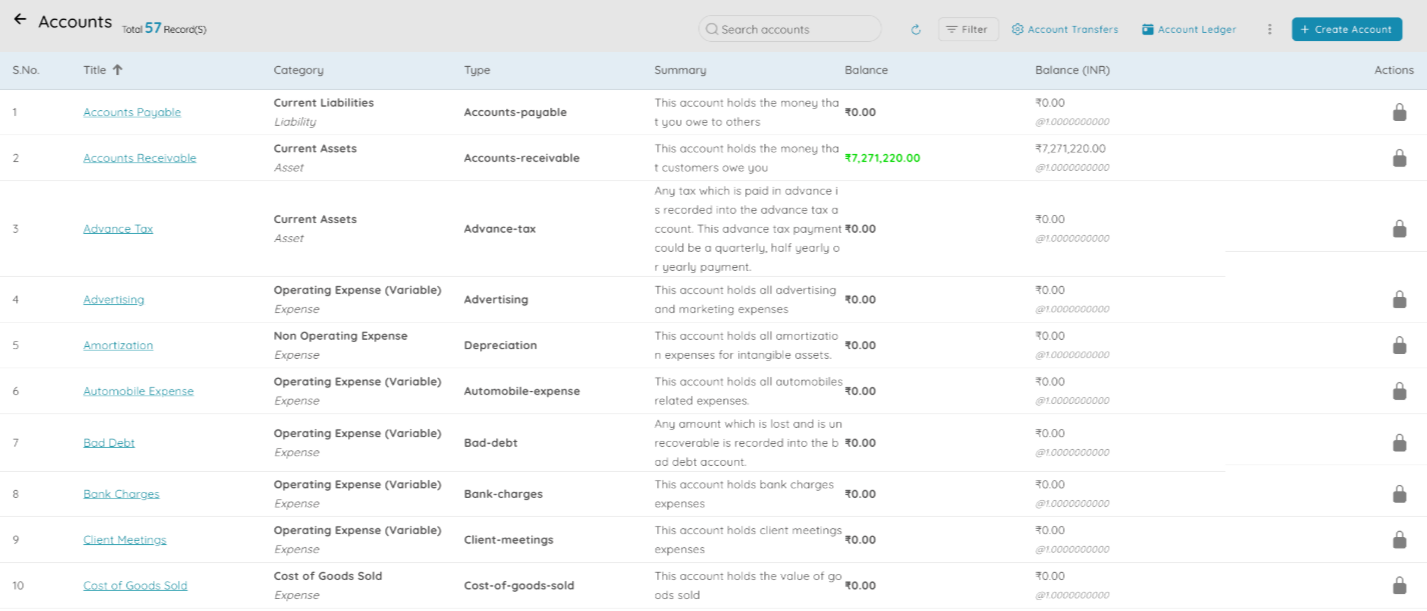Click the lock icon for Cost of Goods Sold
Screen dimensions: 1427x611
pos(1399,585)
